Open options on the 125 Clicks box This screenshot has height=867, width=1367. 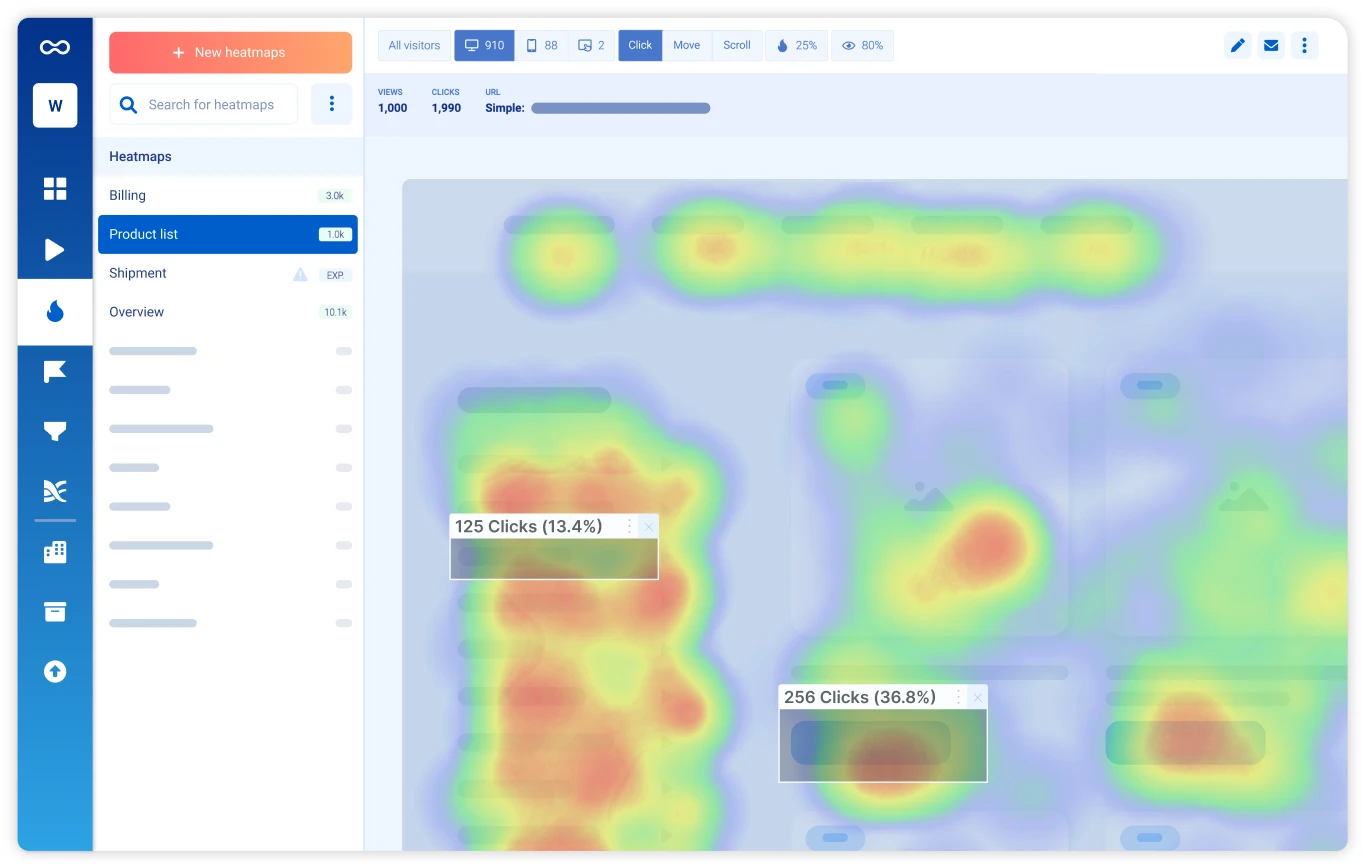tap(629, 526)
